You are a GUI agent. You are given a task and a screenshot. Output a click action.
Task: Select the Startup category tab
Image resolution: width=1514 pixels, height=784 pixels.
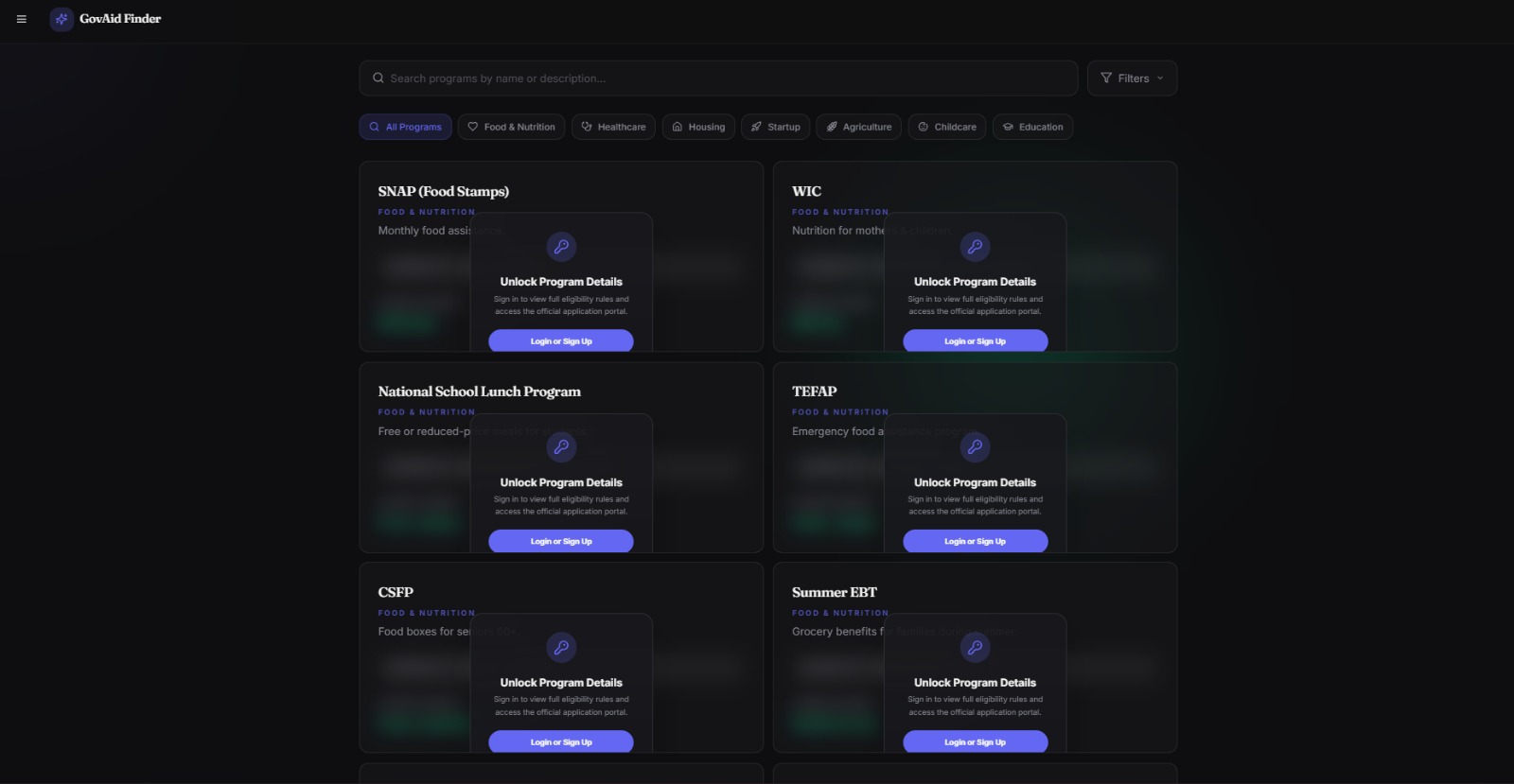coord(776,127)
